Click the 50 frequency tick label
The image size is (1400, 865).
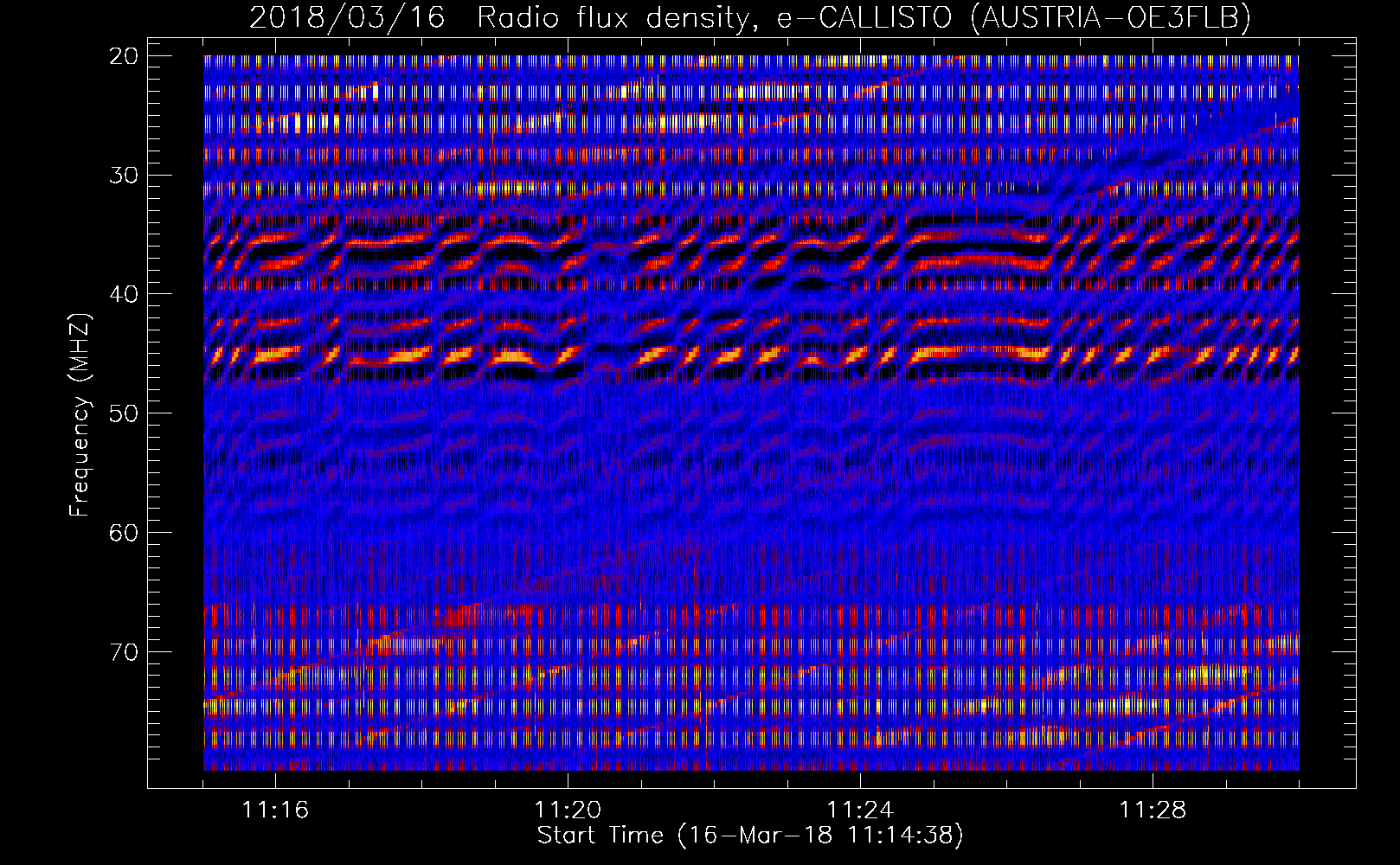coord(124,413)
